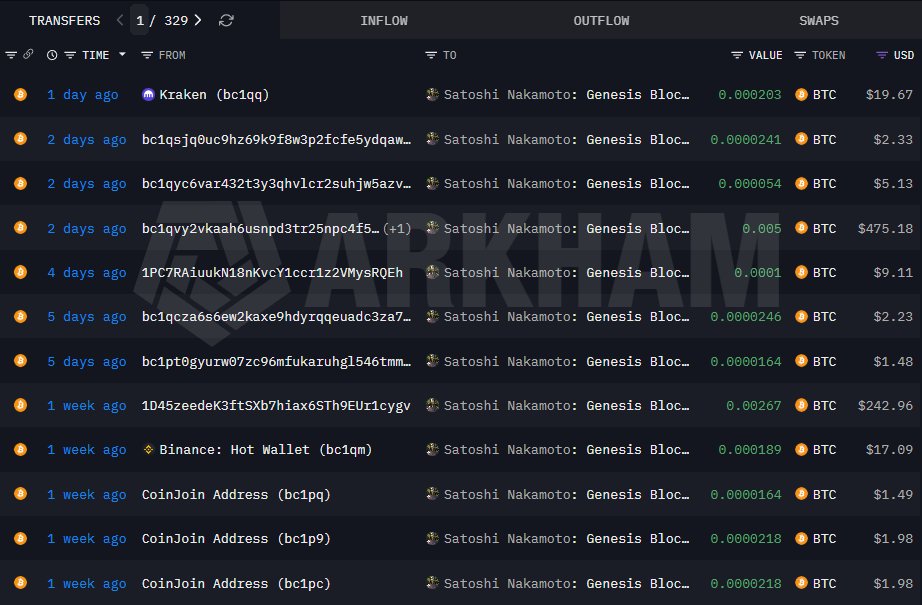Go to previous transfers page arrow
The height and width of the screenshot is (605, 922).
click(120, 20)
